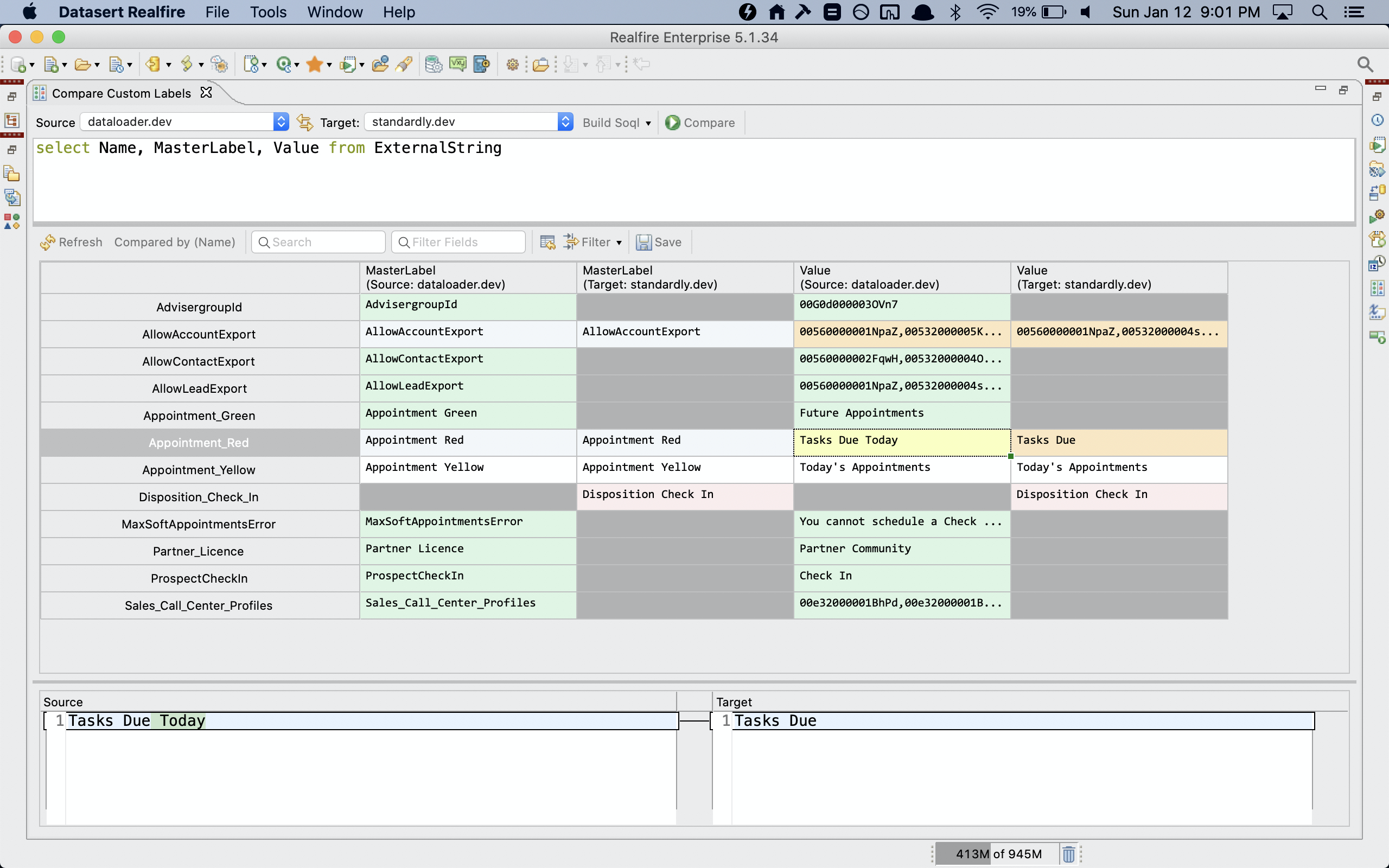1389x868 pixels.
Task: Click the blue blueprint upload icon
Action: pyautogui.click(x=482, y=63)
